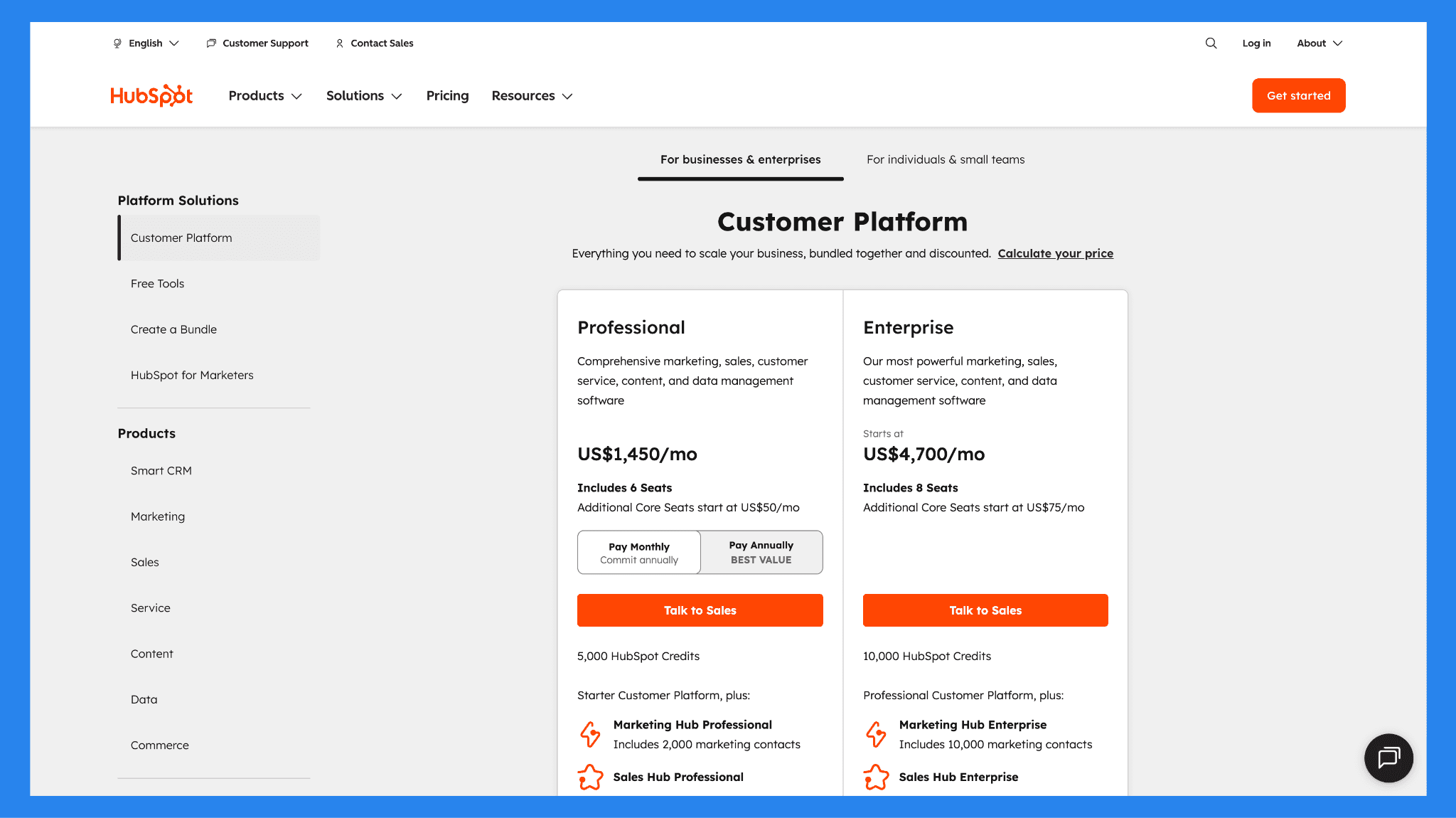Image resolution: width=1456 pixels, height=818 pixels.
Task: Open Data product in sidebar
Action: [144, 699]
